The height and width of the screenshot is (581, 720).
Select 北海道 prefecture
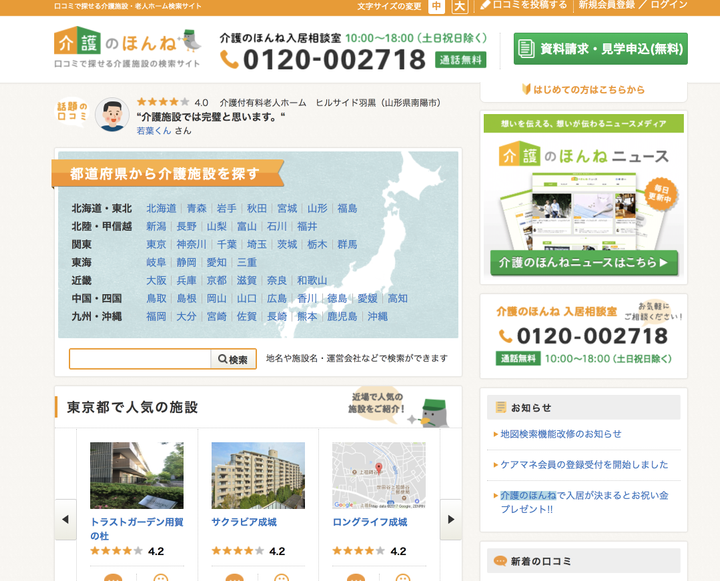click(161, 209)
